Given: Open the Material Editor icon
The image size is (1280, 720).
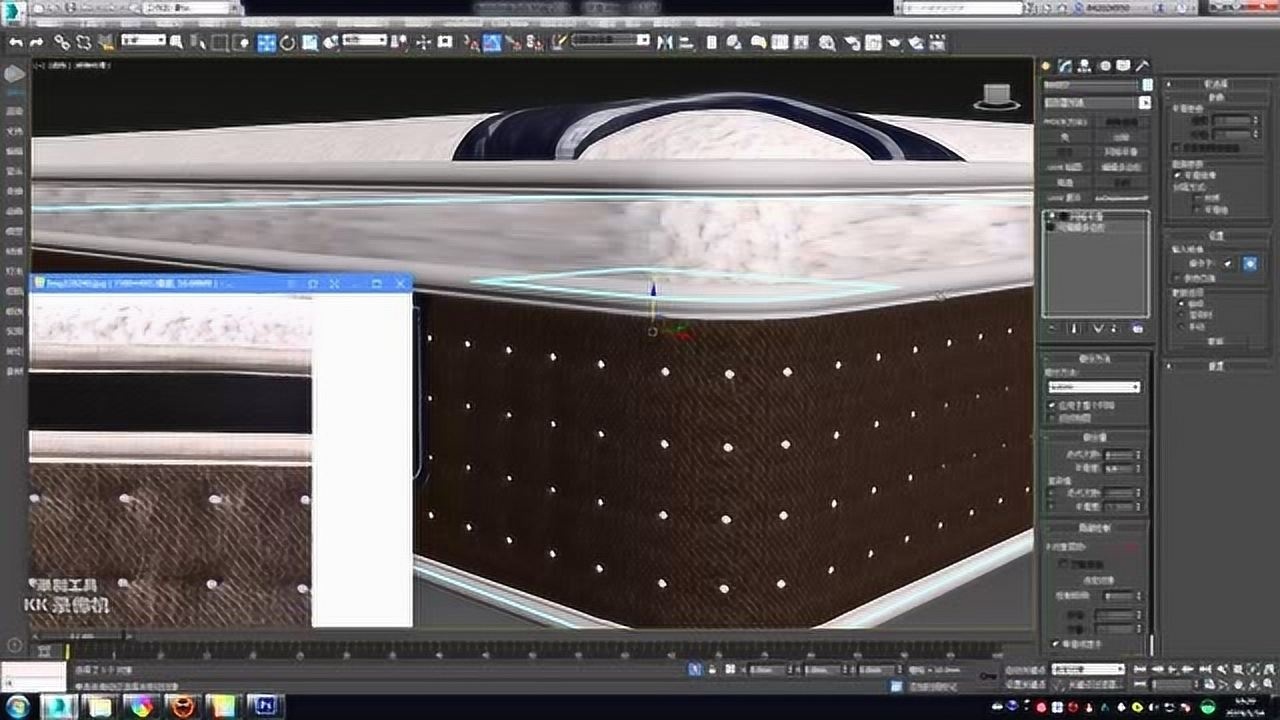Looking at the screenshot, I should click(827, 42).
